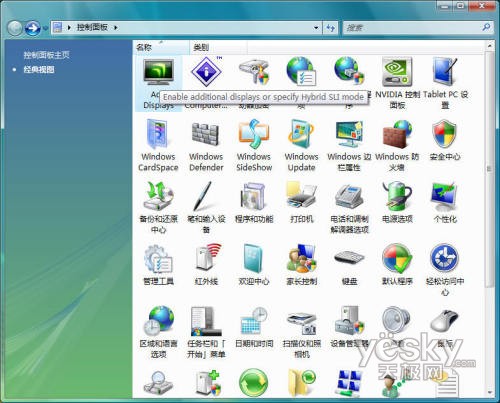
Task: Open the speaker sound item
Action: pyautogui.click(x=396, y=327)
